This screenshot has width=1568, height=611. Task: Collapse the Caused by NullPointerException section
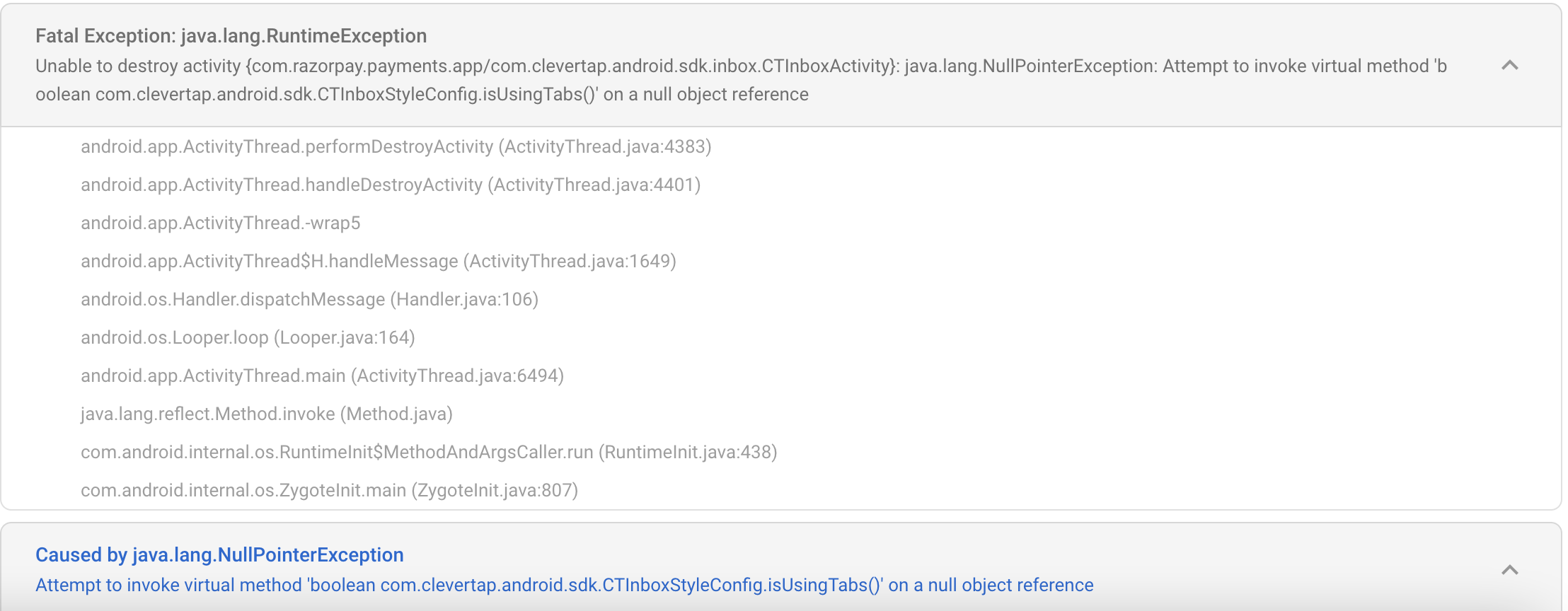(1509, 569)
